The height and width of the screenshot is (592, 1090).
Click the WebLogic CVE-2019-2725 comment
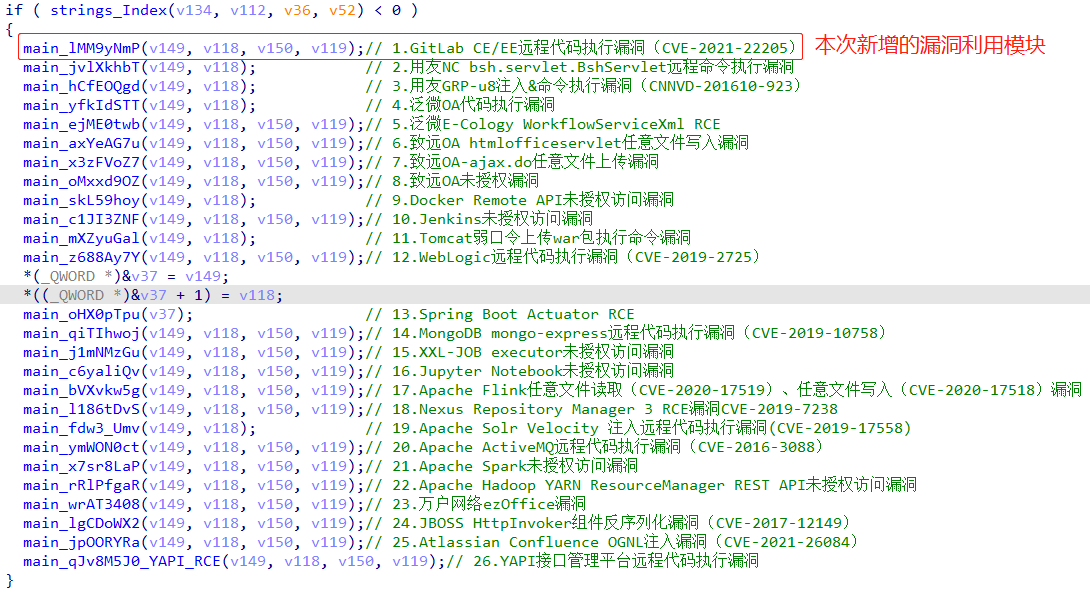(564, 257)
